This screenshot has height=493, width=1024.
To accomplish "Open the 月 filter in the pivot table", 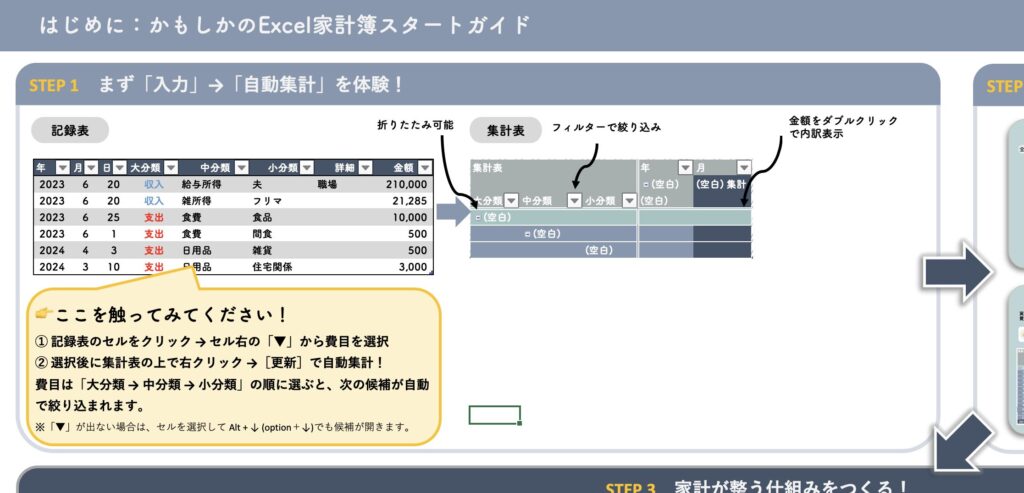I will coord(743,168).
